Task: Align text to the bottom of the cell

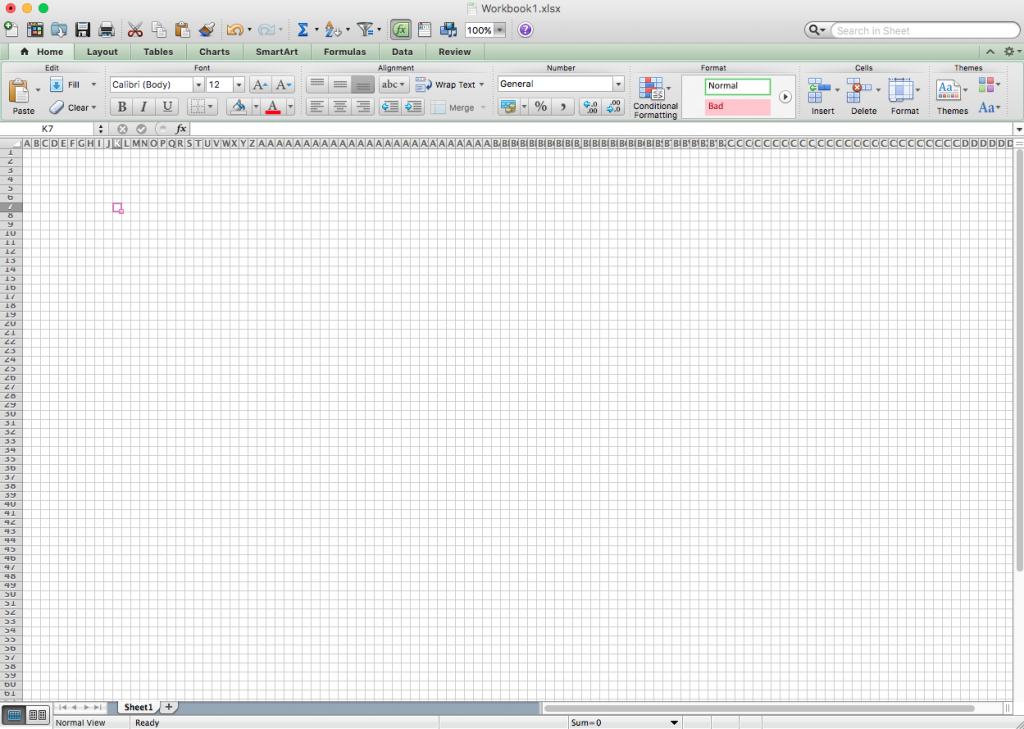Action: coord(363,84)
